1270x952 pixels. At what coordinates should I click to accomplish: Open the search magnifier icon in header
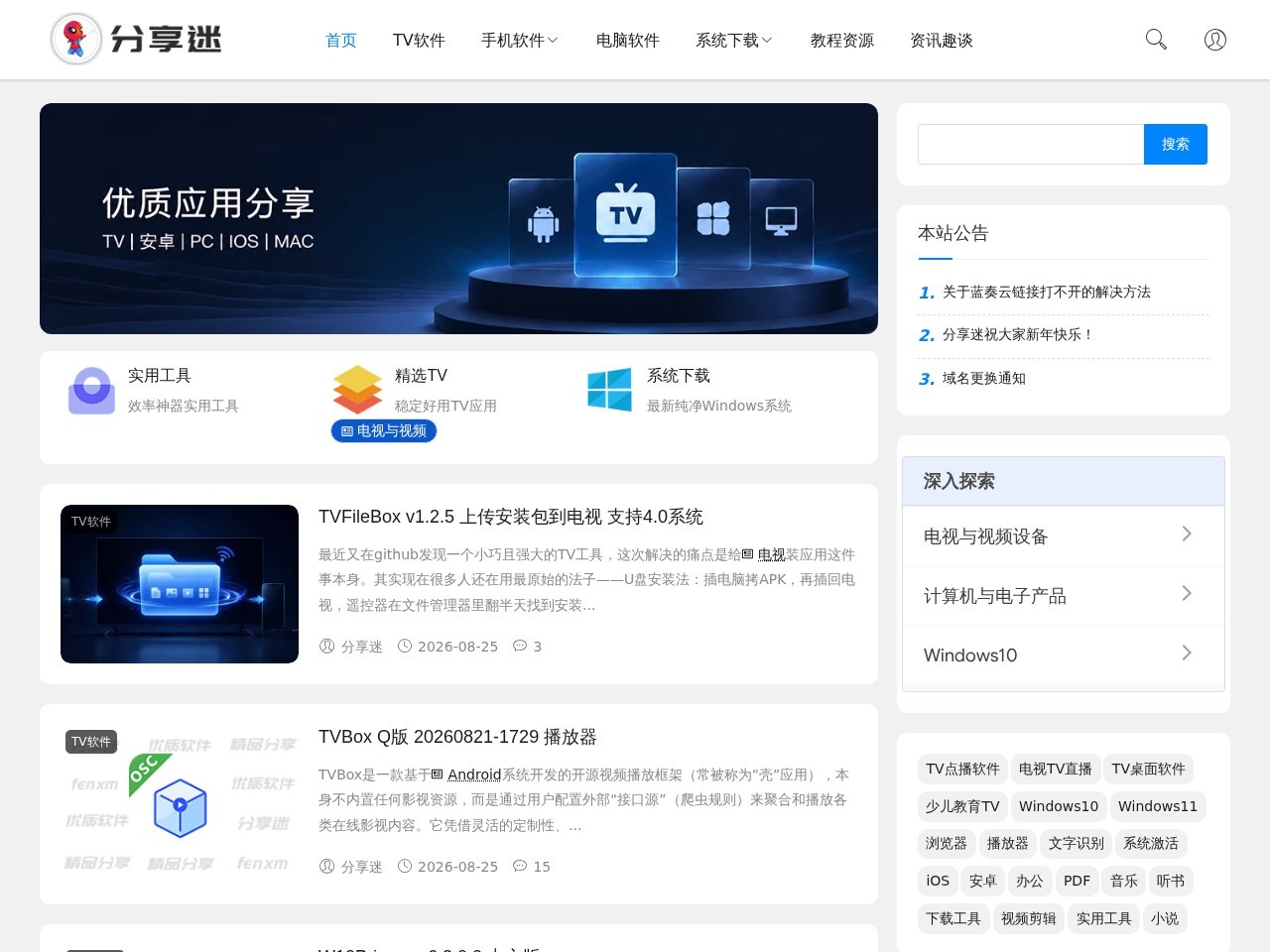click(x=1156, y=40)
